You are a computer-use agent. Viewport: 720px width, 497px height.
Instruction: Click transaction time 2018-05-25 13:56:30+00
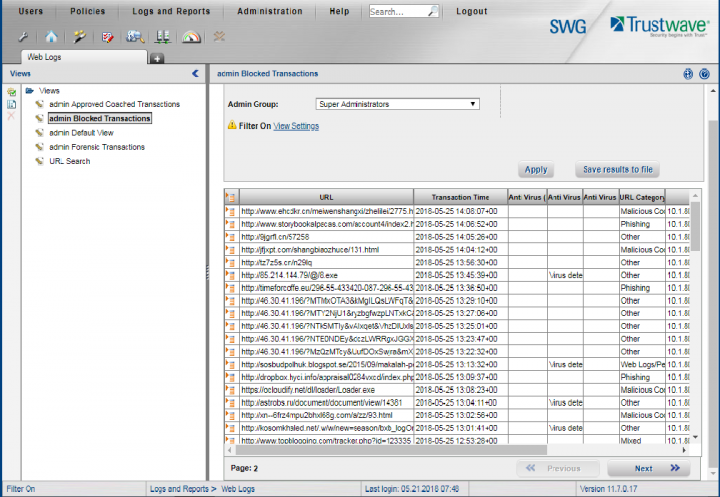pos(461,262)
